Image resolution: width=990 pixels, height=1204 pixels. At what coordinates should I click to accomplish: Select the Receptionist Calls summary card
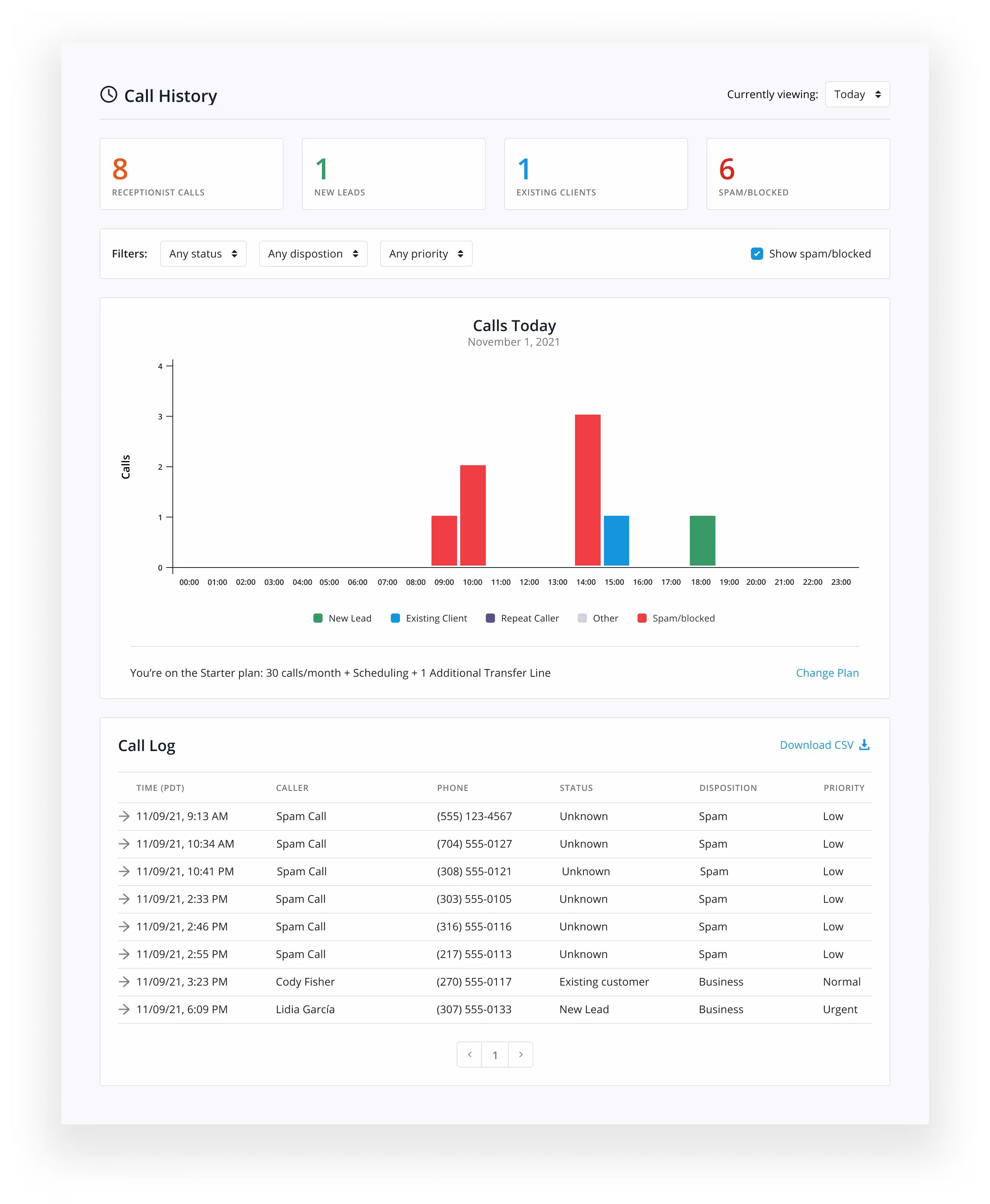click(191, 174)
